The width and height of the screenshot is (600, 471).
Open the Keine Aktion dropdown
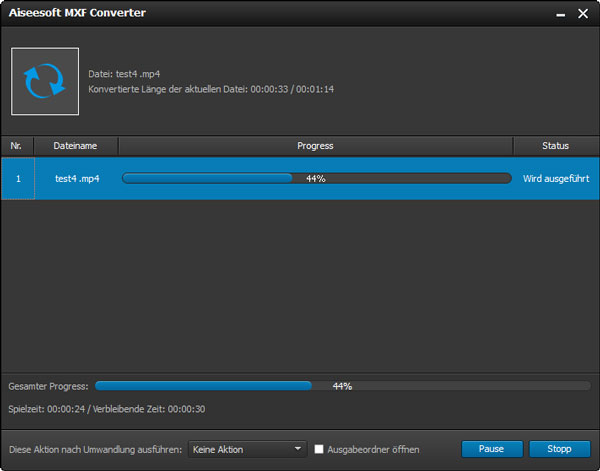(247, 449)
